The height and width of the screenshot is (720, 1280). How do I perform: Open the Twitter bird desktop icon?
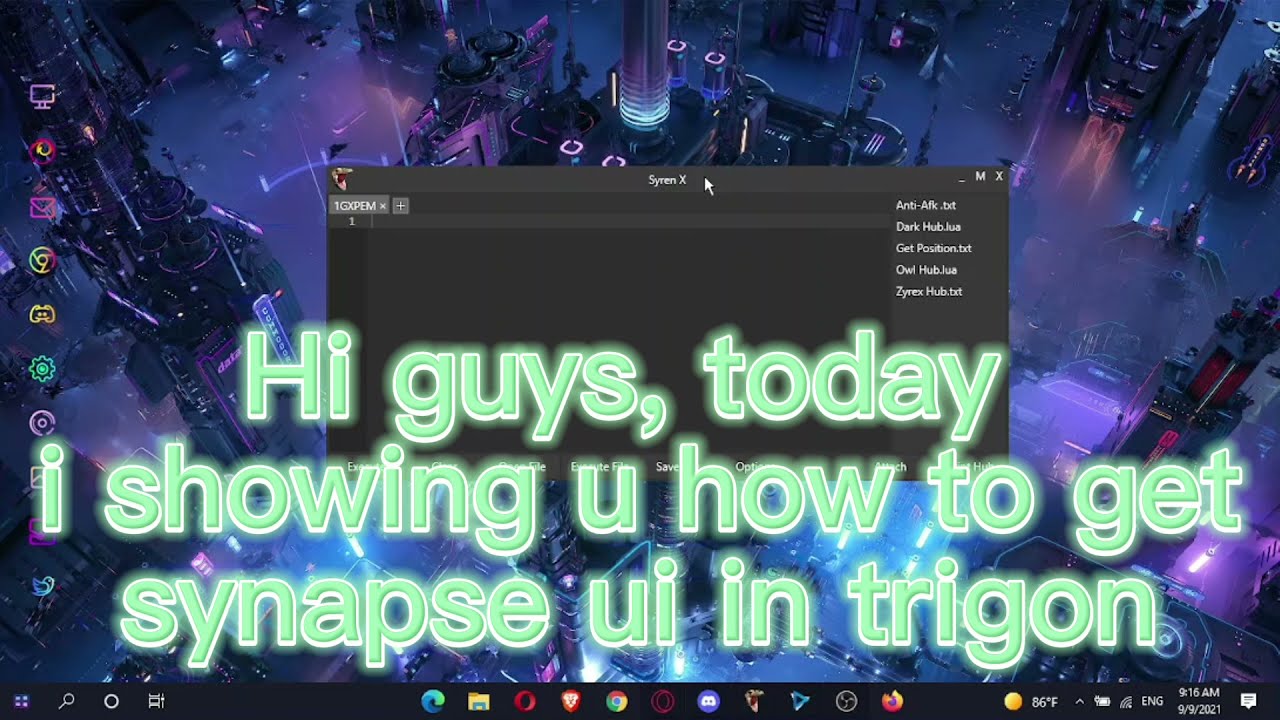42,586
